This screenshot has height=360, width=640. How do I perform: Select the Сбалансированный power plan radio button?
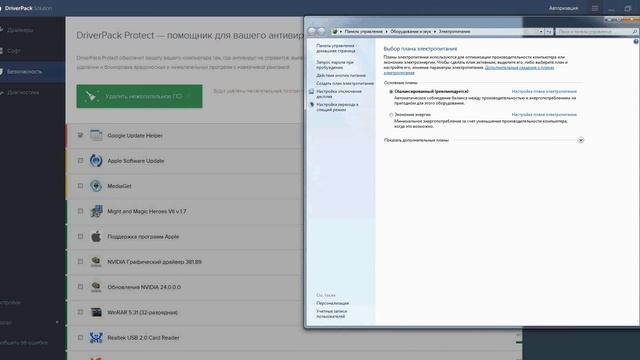391,92
